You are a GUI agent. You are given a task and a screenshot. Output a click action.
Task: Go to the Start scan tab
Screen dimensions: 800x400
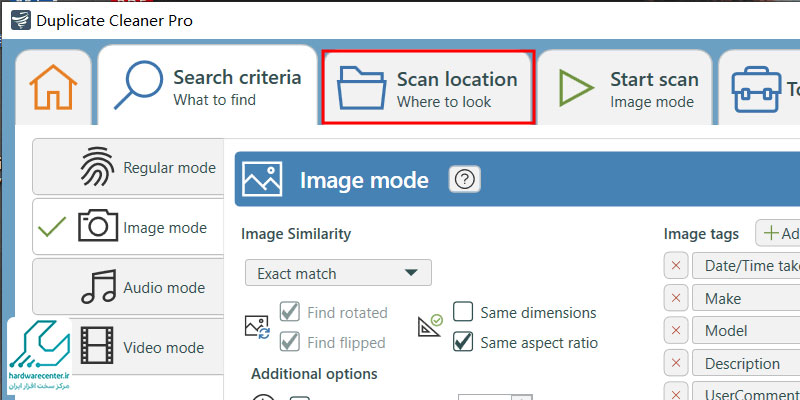pos(624,88)
